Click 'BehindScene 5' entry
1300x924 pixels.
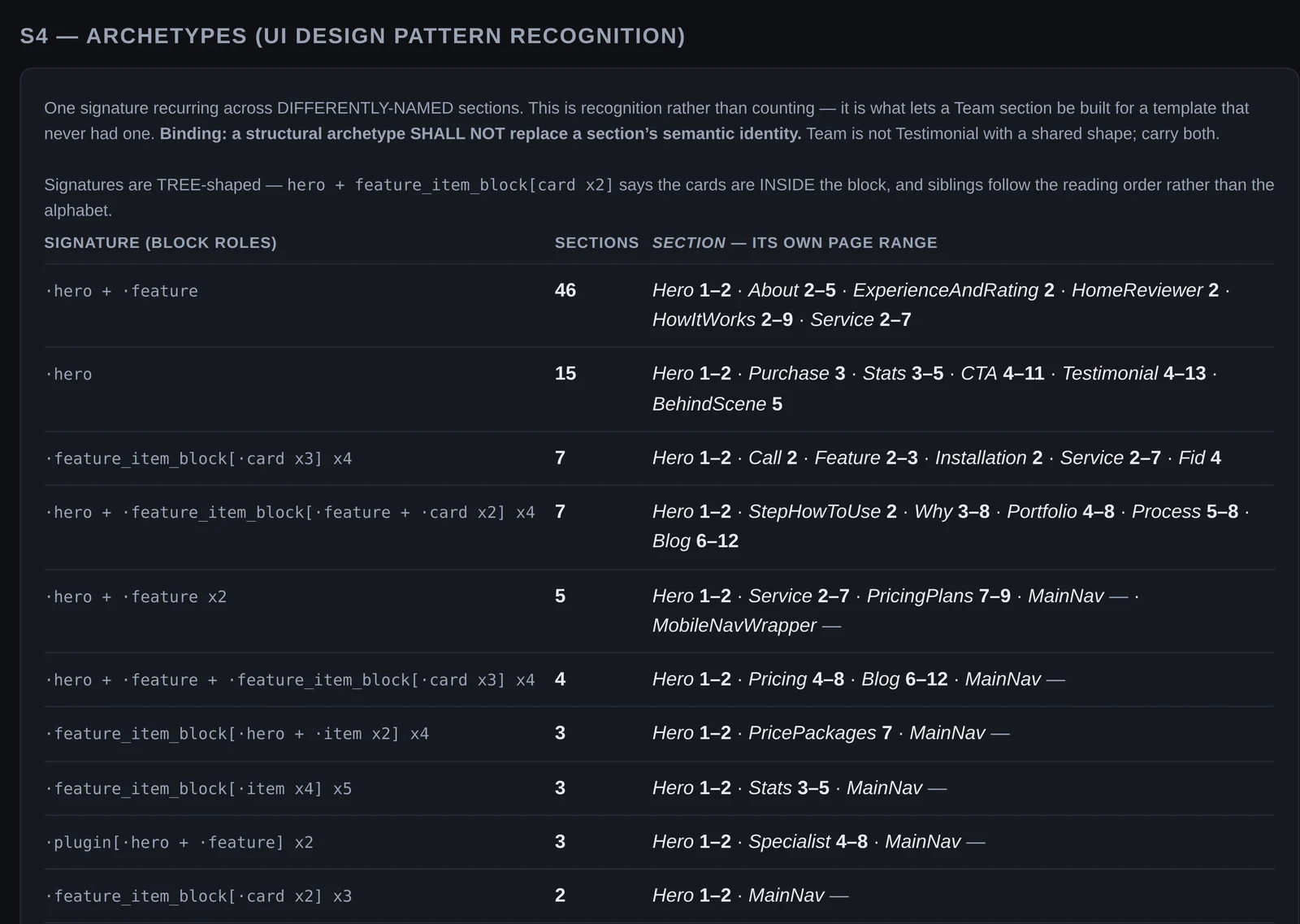pyautogui.click(x=717, y=404)
